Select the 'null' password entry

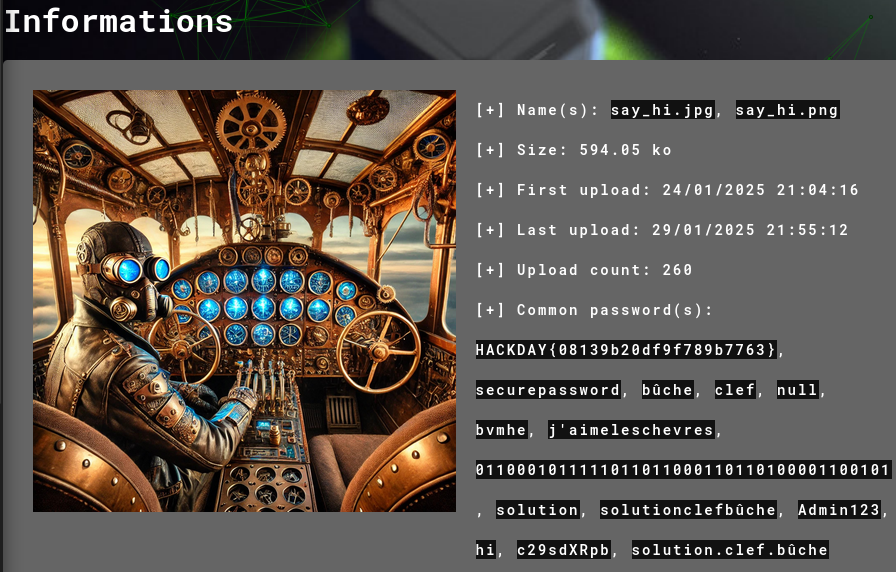point(797,390)
